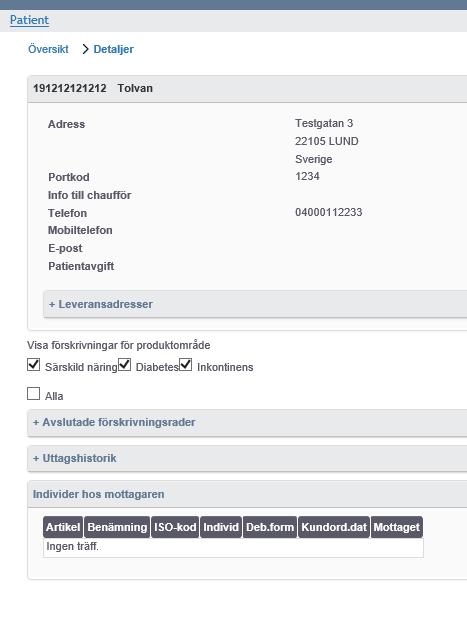The height and width of the screenshot is (642, 467).
Task: Enable the Alla checkbox
Action: coord(34,393)
